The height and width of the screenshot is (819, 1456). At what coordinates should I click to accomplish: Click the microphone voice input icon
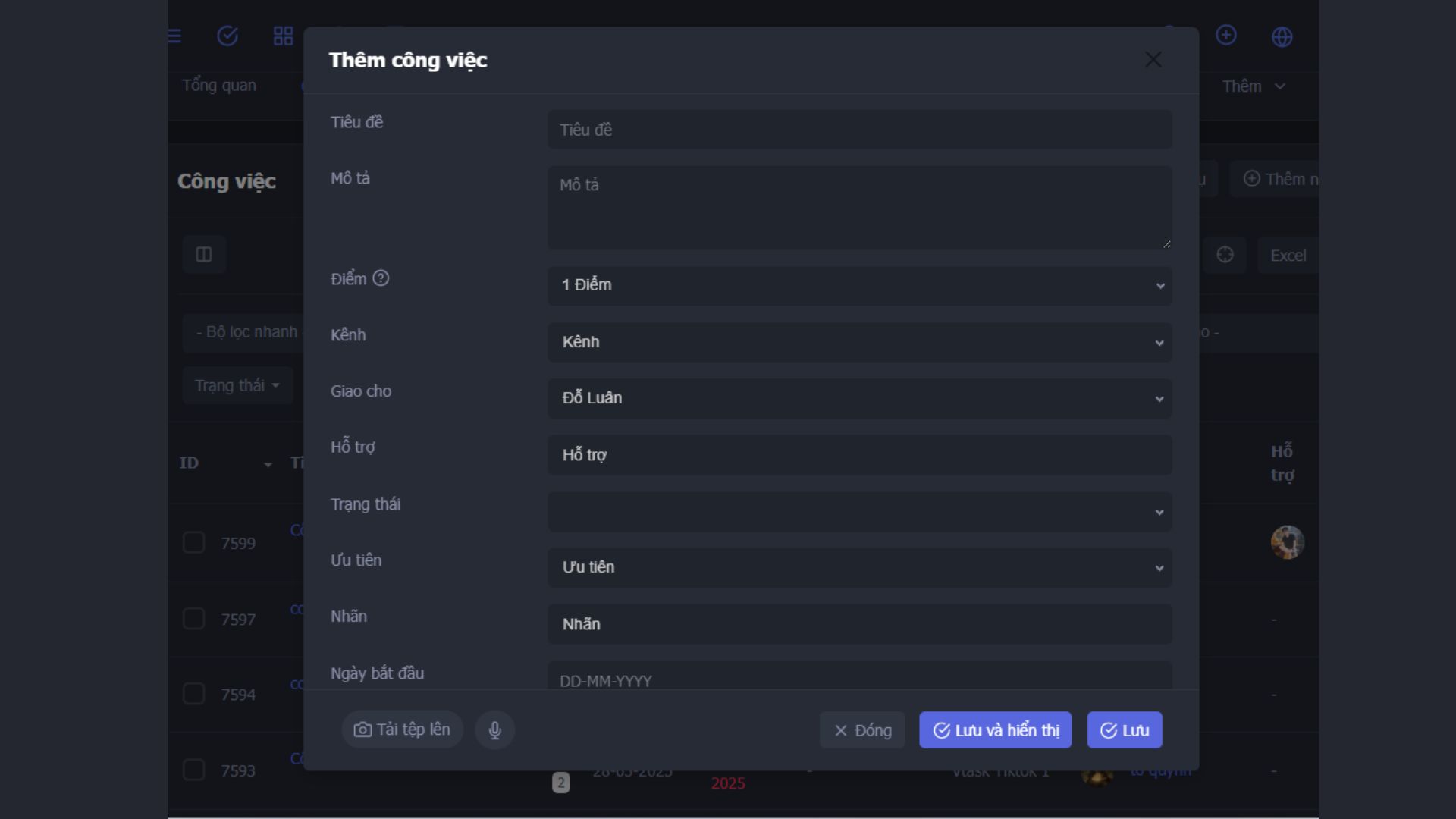(494, 730)
